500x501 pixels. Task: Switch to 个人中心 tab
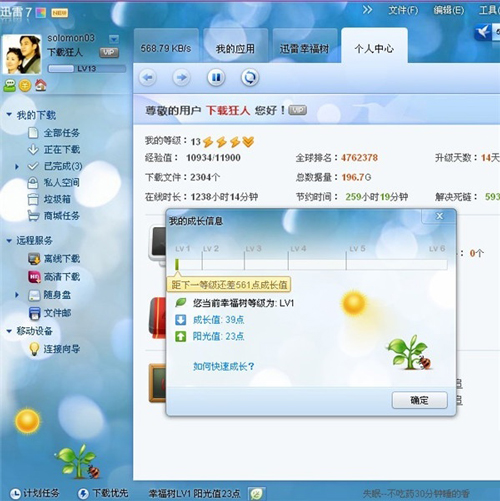pos(374,46)
